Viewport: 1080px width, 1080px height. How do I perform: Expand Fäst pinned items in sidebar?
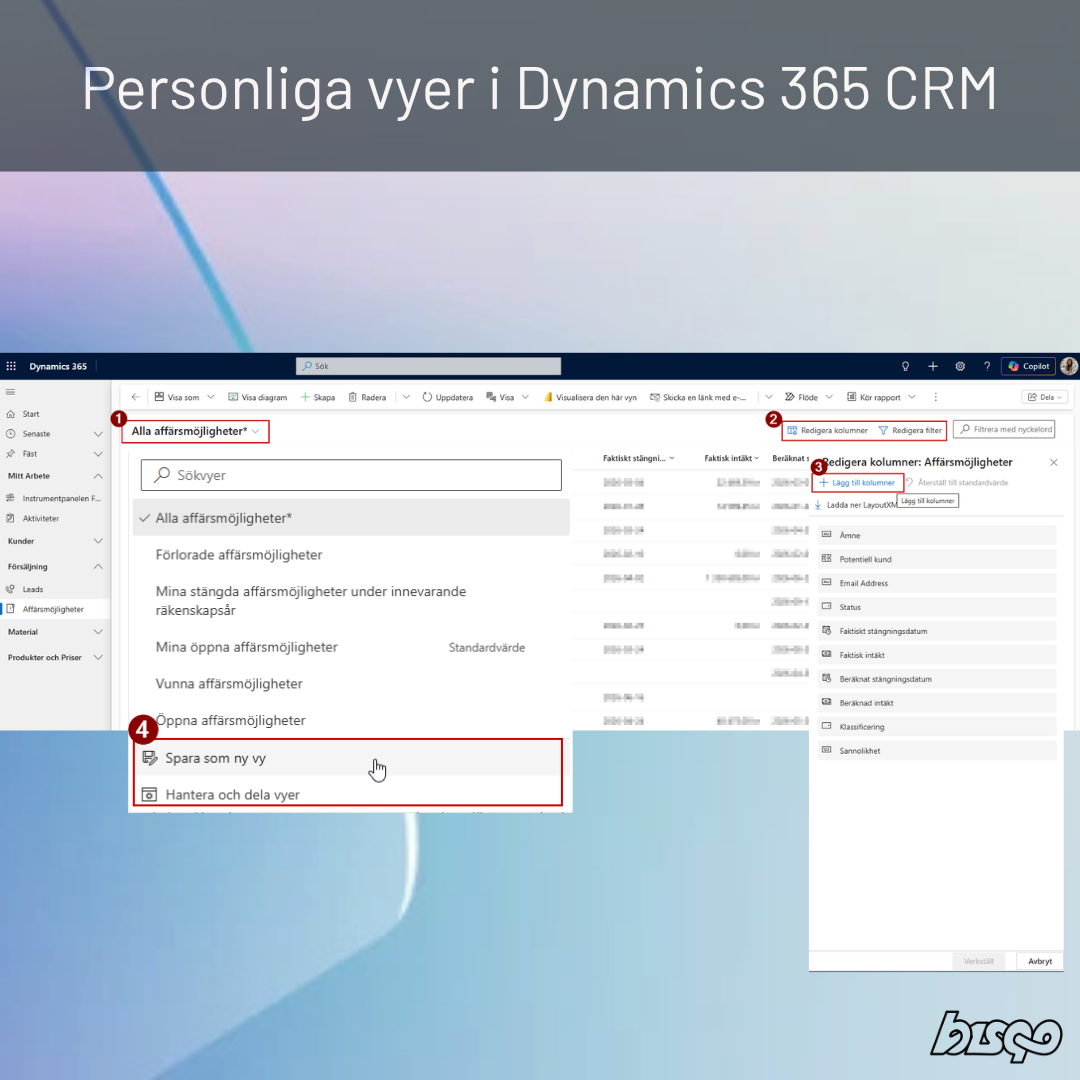98,454
